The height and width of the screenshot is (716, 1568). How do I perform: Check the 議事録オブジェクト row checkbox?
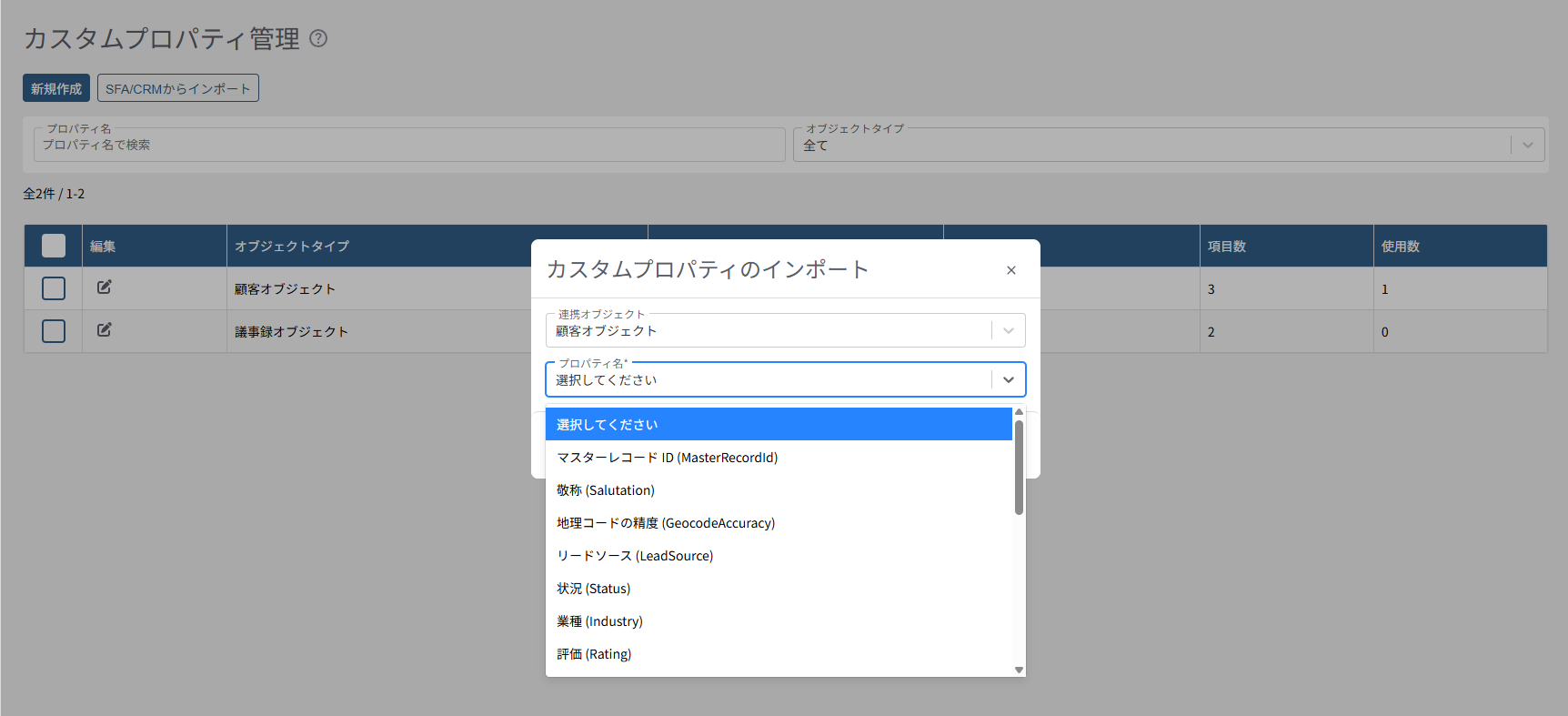[54, 331]
